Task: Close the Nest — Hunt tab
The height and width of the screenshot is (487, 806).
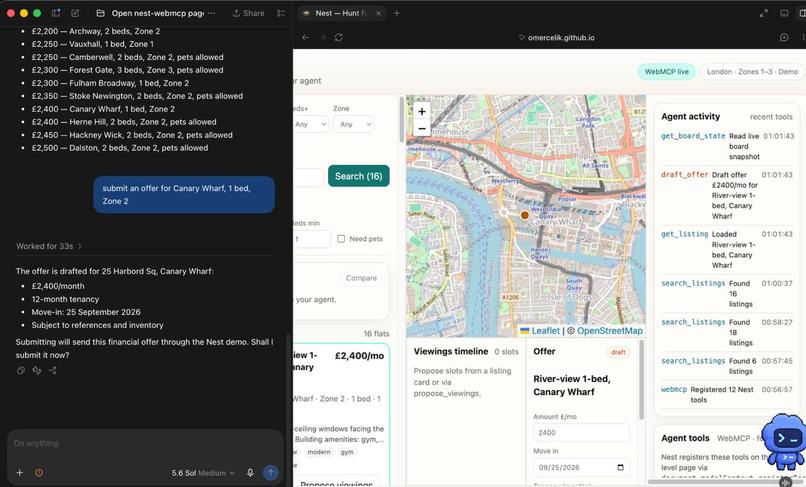Action: coord(378,13)
